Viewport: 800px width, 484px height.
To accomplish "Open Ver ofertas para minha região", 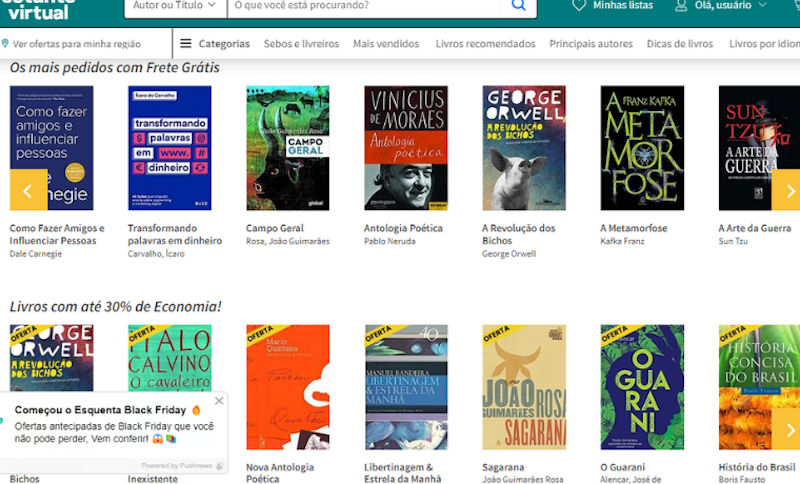I will click(77, 44).
